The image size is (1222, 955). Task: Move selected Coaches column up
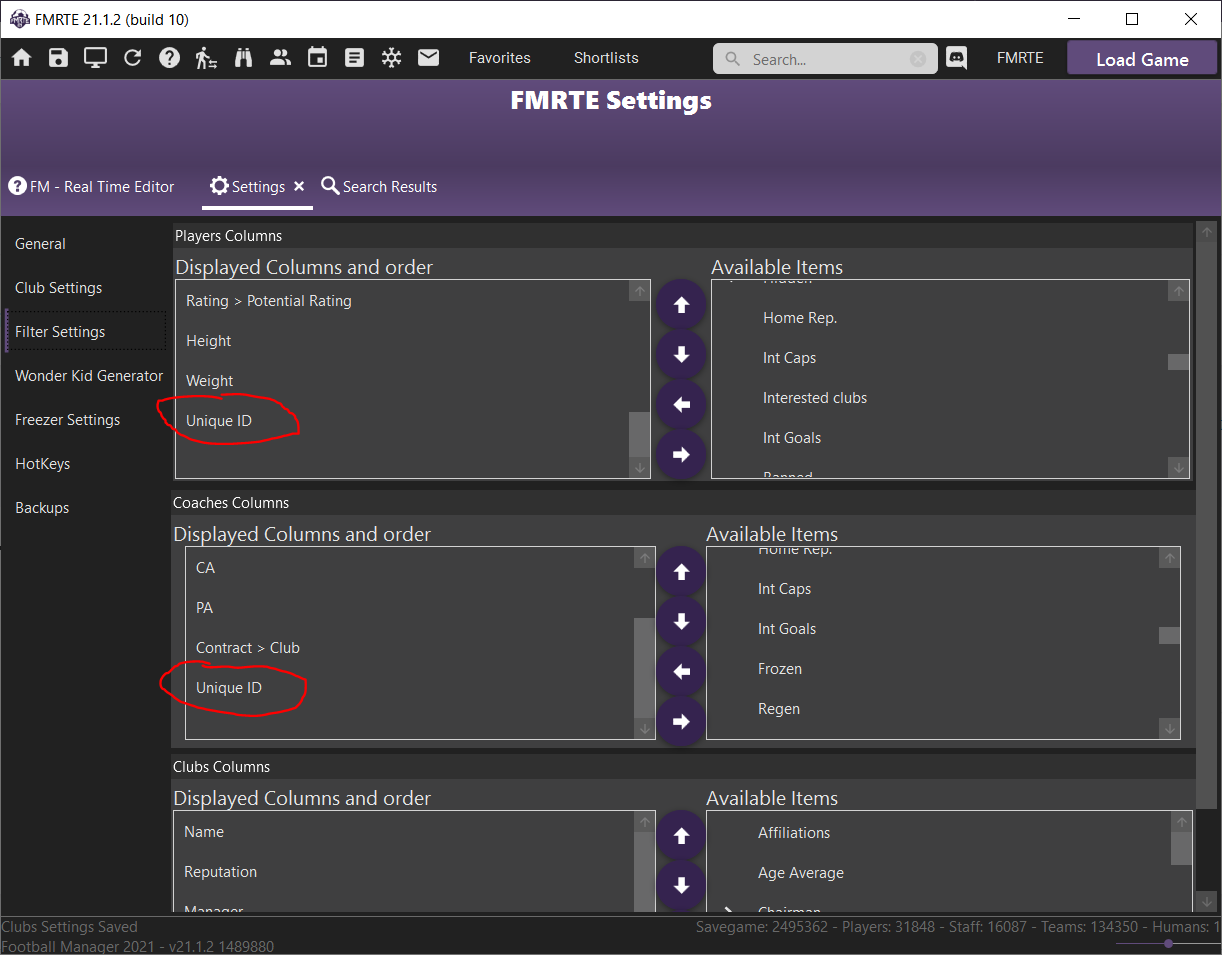coord(681,572)
